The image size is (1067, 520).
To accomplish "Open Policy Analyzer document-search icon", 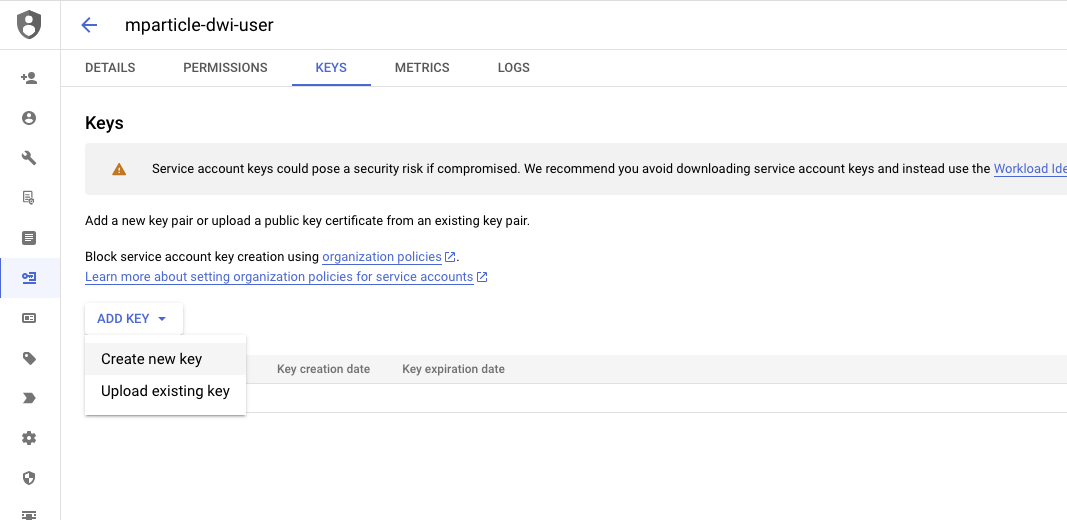I will click(29, 198).
